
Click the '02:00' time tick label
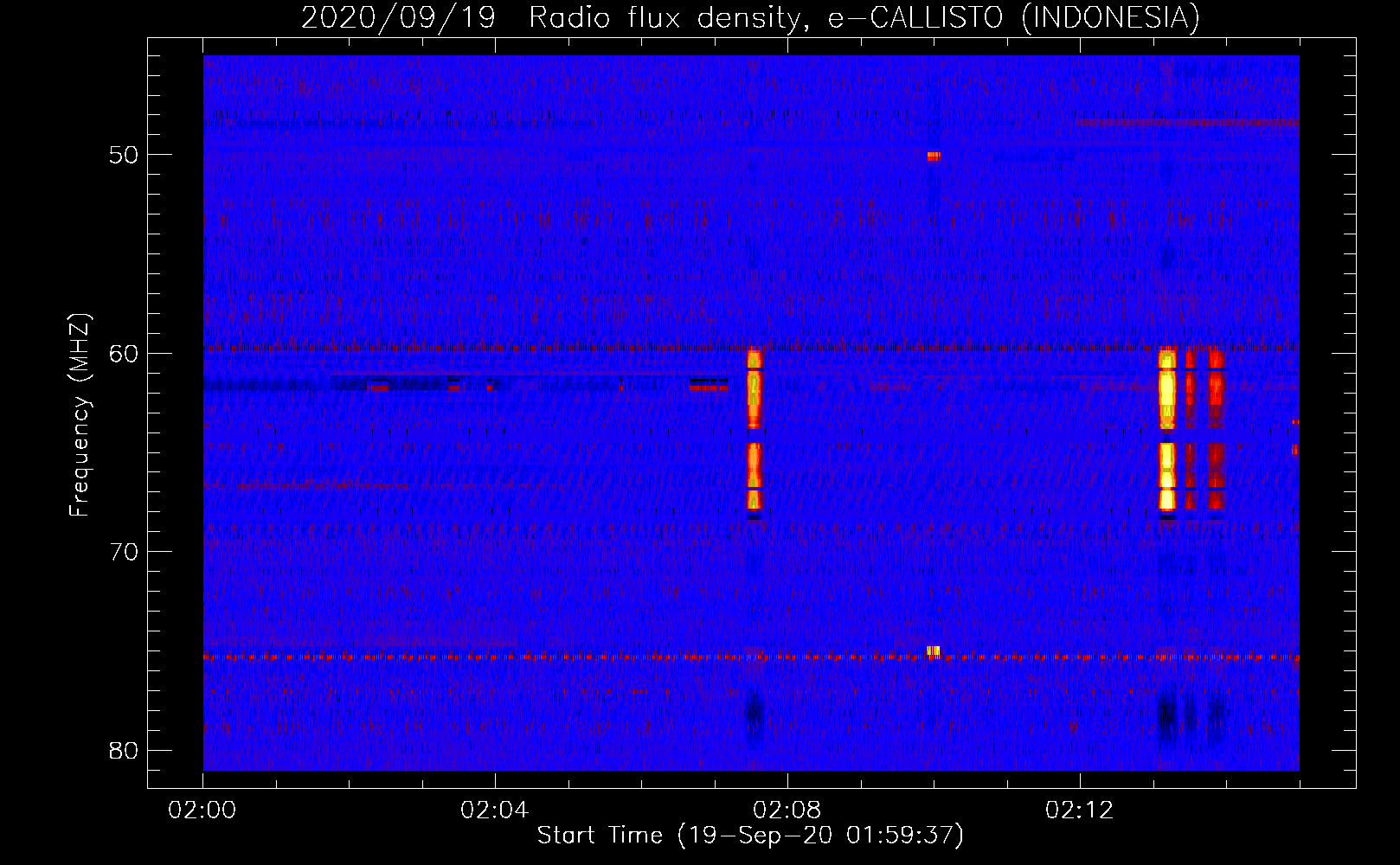pyautogui.click(x=202, y=811)
